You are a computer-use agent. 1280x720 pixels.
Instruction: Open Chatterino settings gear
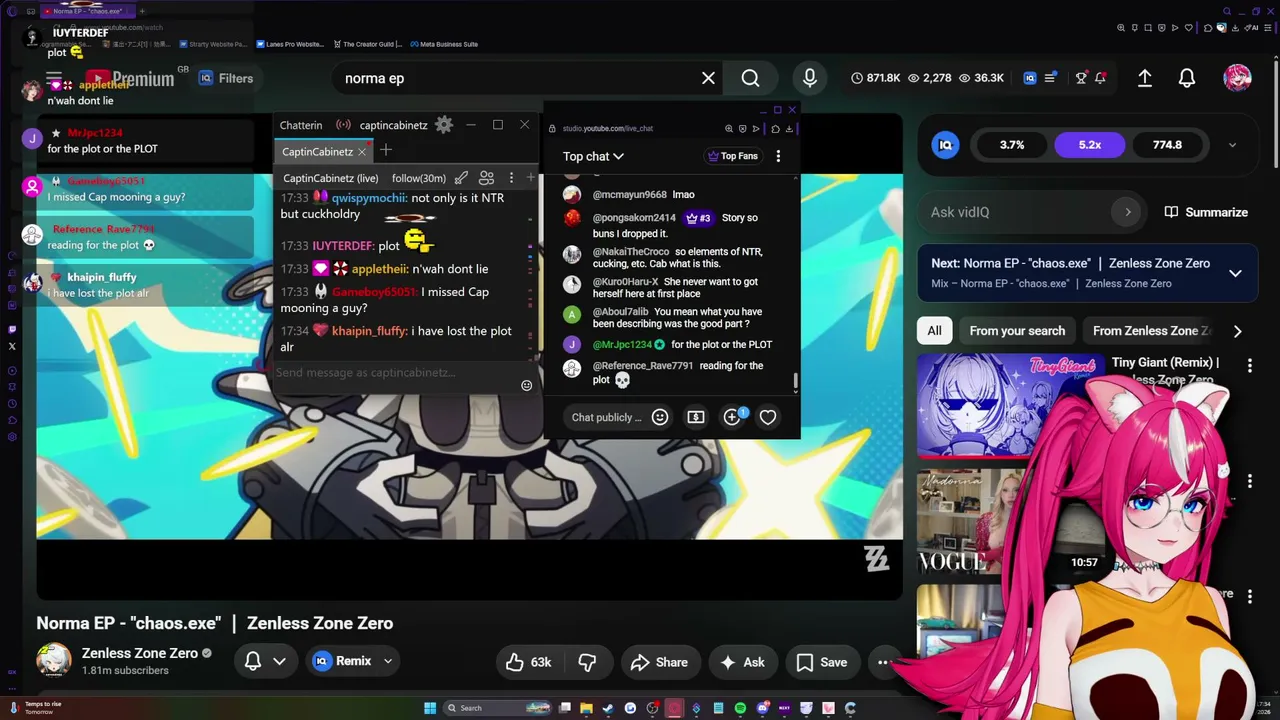point(444,125)
